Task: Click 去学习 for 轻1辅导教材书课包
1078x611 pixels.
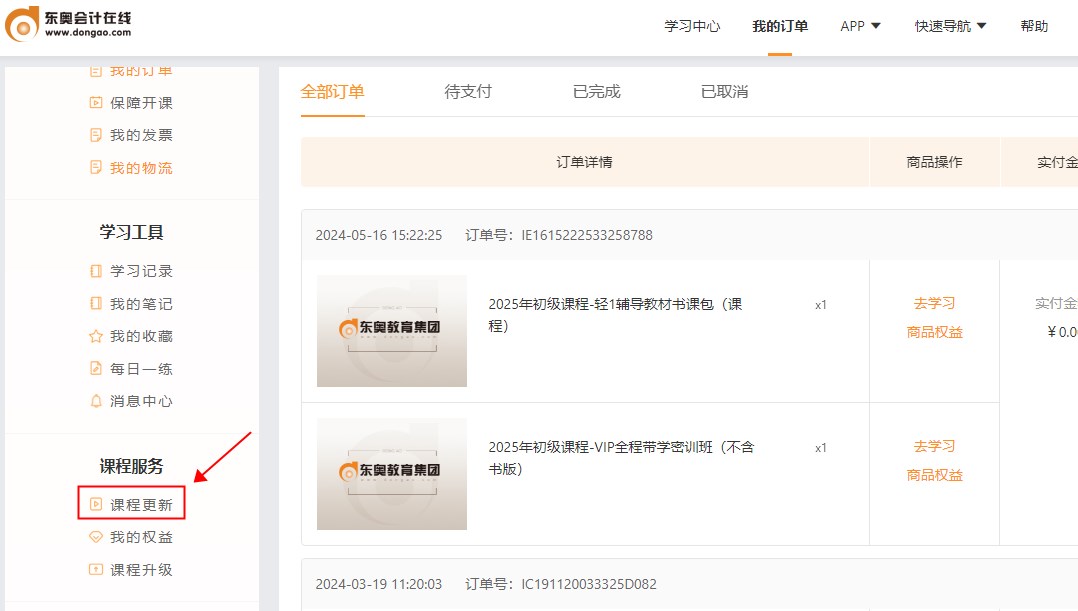Action: 934,303
